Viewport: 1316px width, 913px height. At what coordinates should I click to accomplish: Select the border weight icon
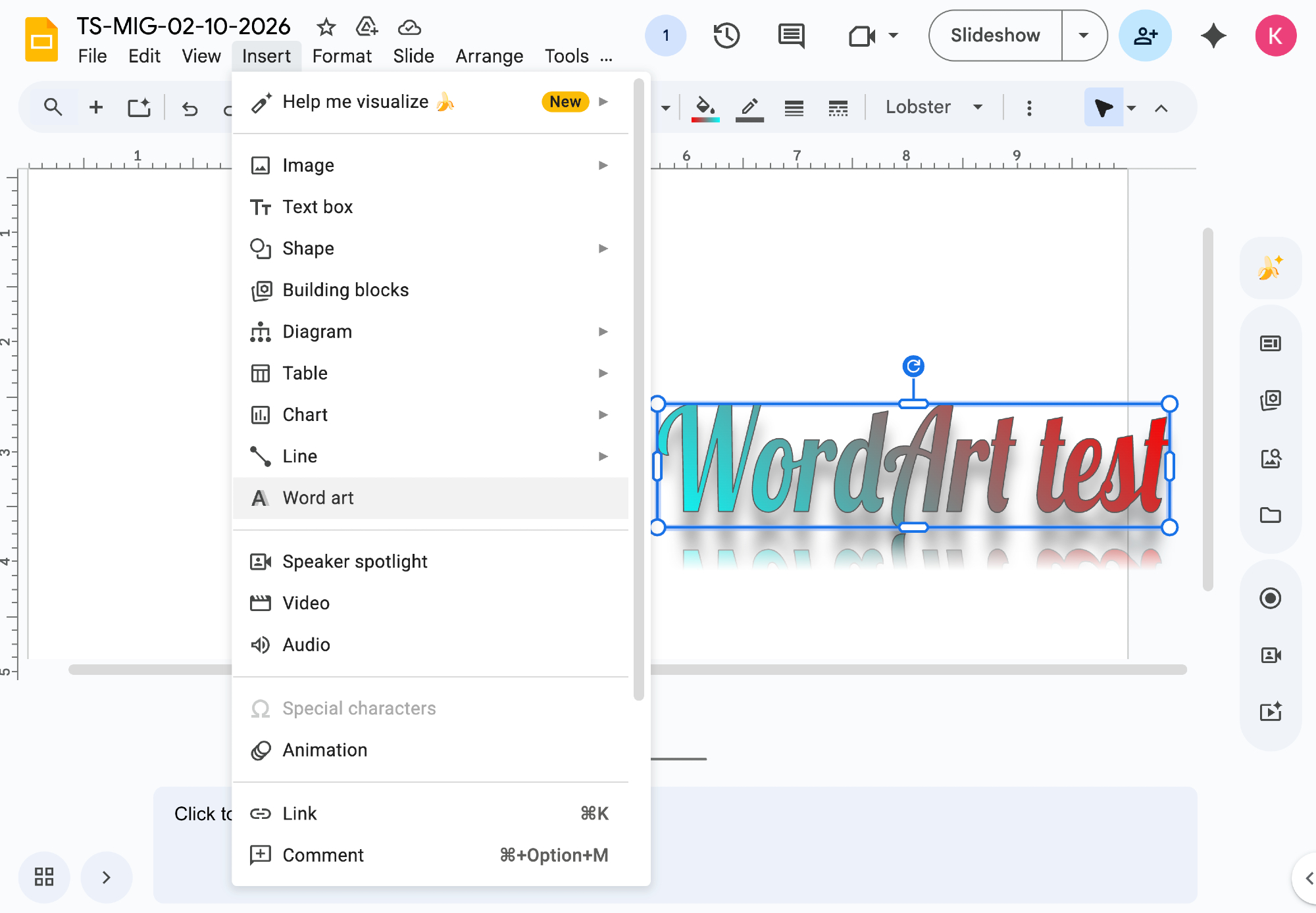click(794, 108)
